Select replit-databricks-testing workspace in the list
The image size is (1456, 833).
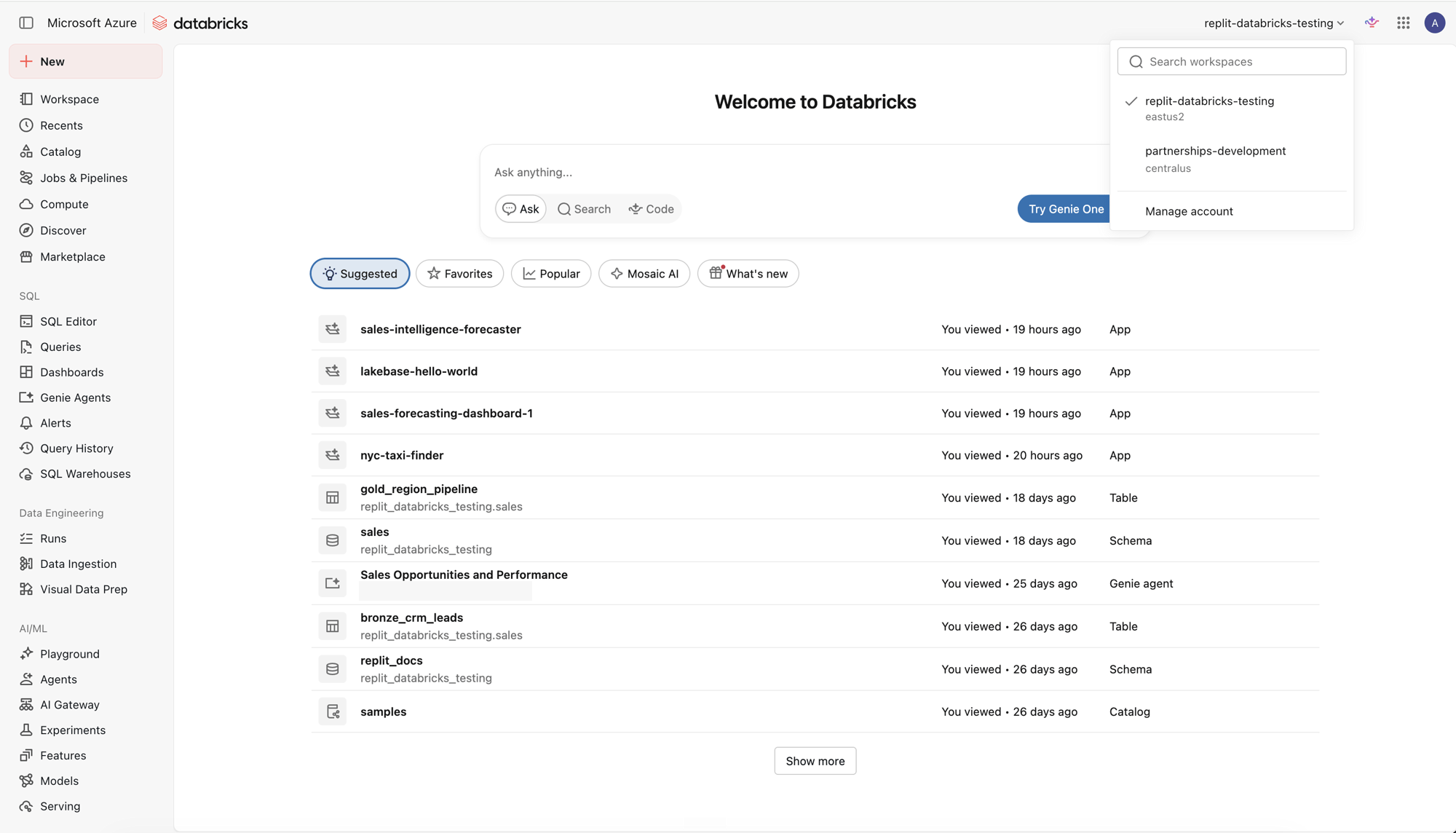[x=1232, y=108]
